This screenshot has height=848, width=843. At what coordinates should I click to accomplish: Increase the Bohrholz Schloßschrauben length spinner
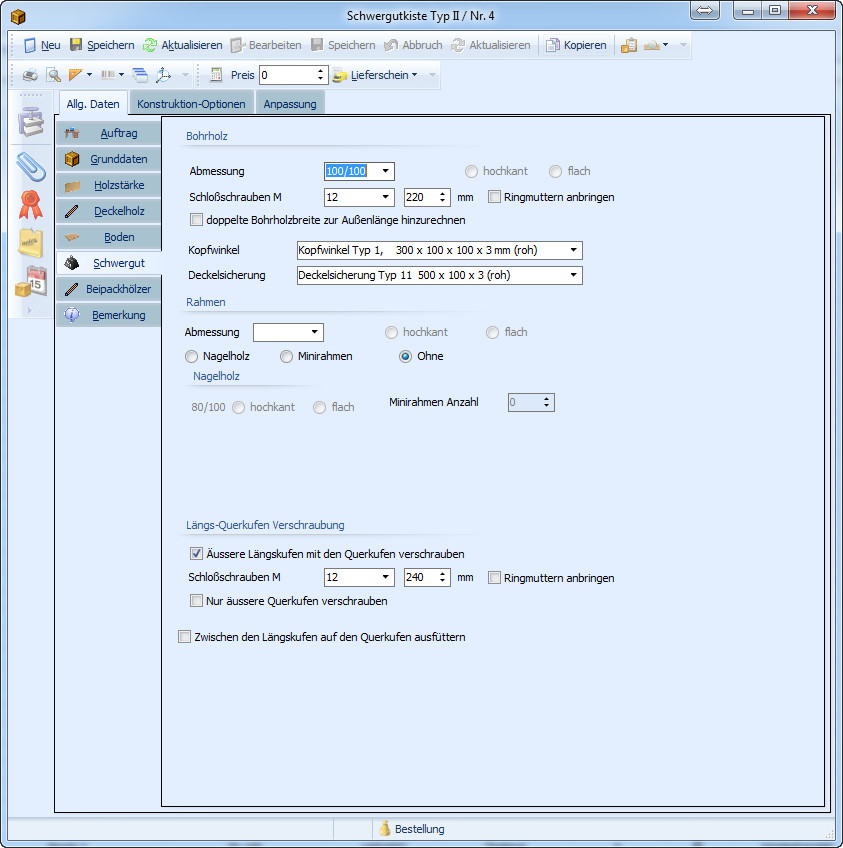click(x=442, y=193)
